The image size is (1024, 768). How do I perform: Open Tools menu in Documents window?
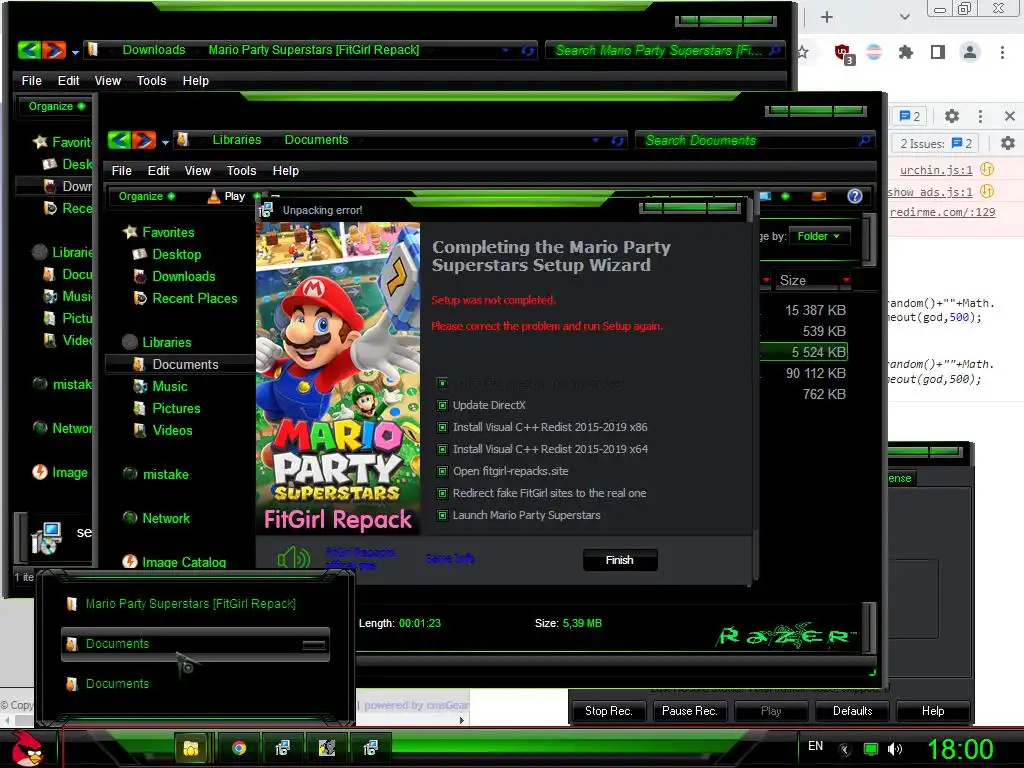click(241, 170)
